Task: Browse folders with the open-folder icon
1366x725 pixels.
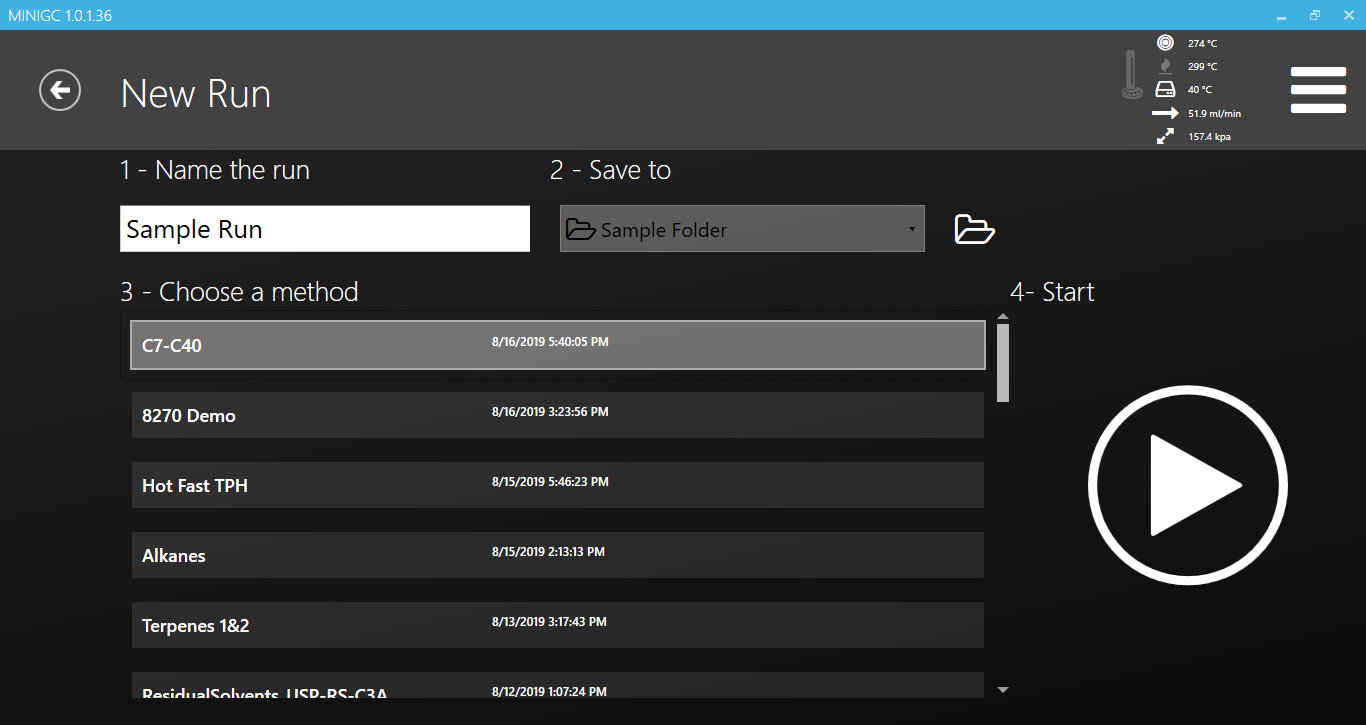Action: click(x=974, y=229)
